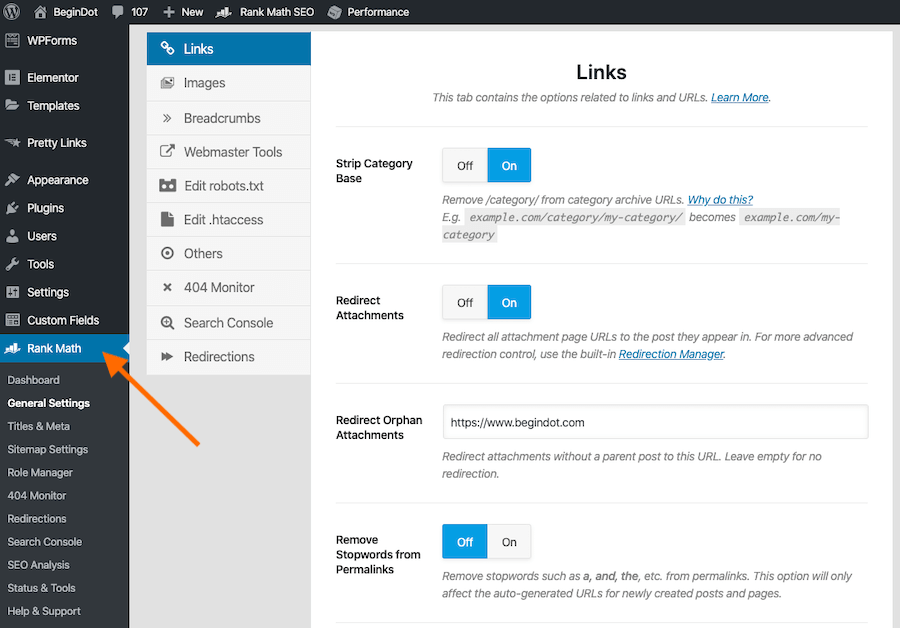Click the 404 Monitor X icon
Viewport: 900px width, 628px height.
167,287
